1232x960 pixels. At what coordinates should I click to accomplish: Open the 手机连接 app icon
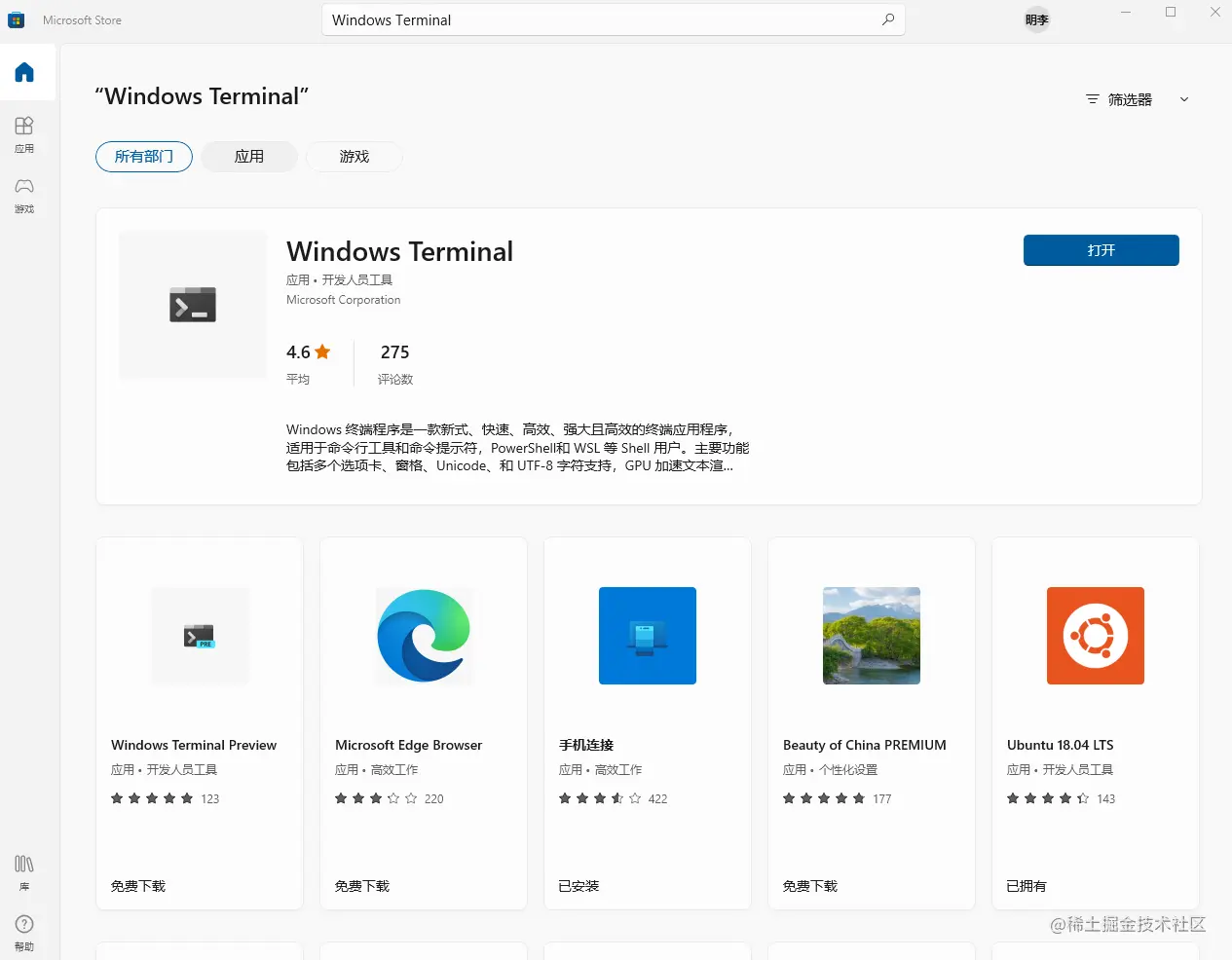pos(648,636)
